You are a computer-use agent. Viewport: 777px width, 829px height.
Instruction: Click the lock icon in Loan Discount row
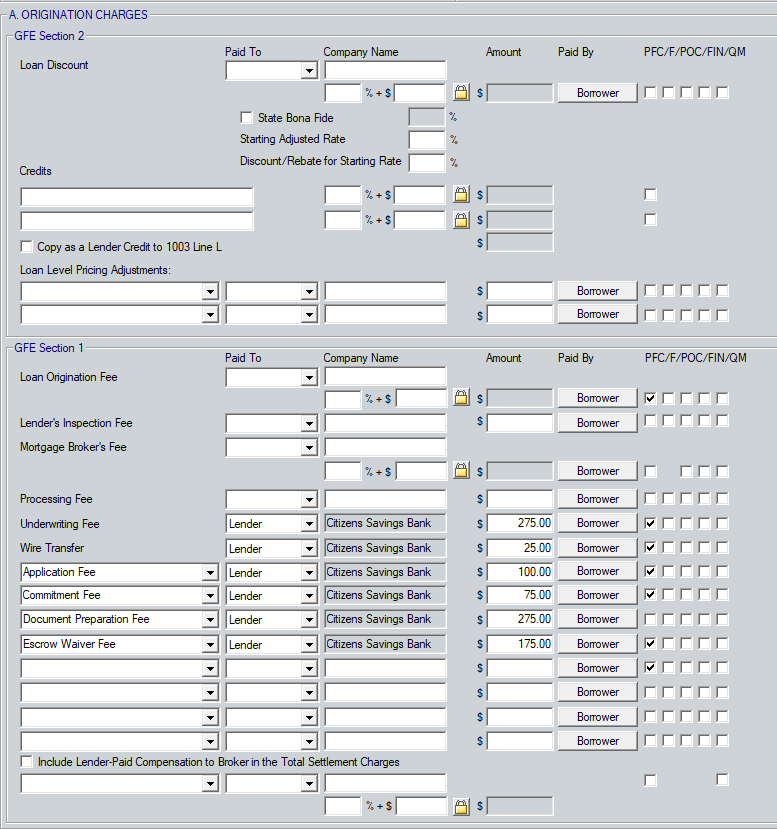(461, 93)
